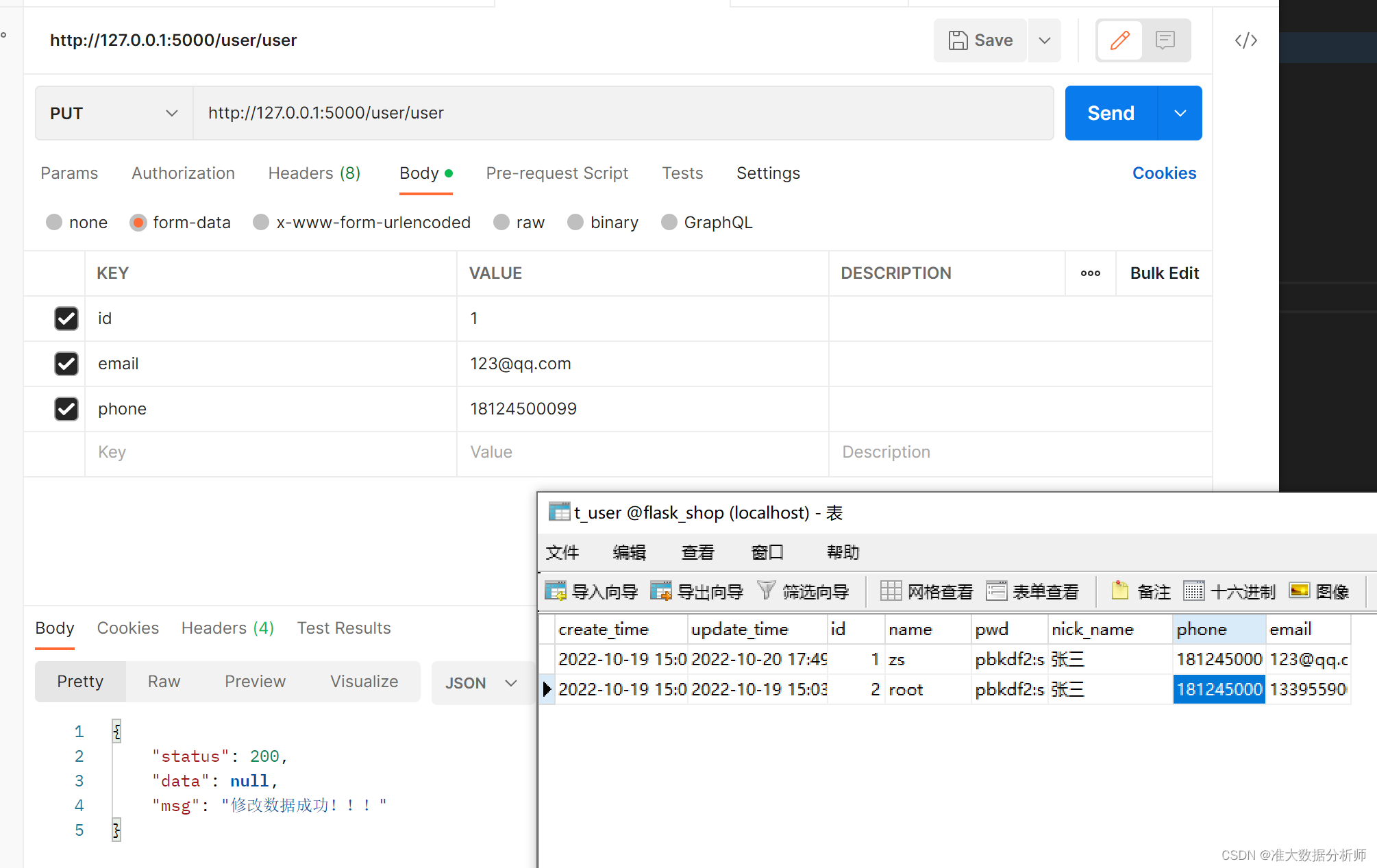Click the Bulk Edit icon in headers
The height and width of the screenshot is (868, 1377).
(x=1163, y=272)
